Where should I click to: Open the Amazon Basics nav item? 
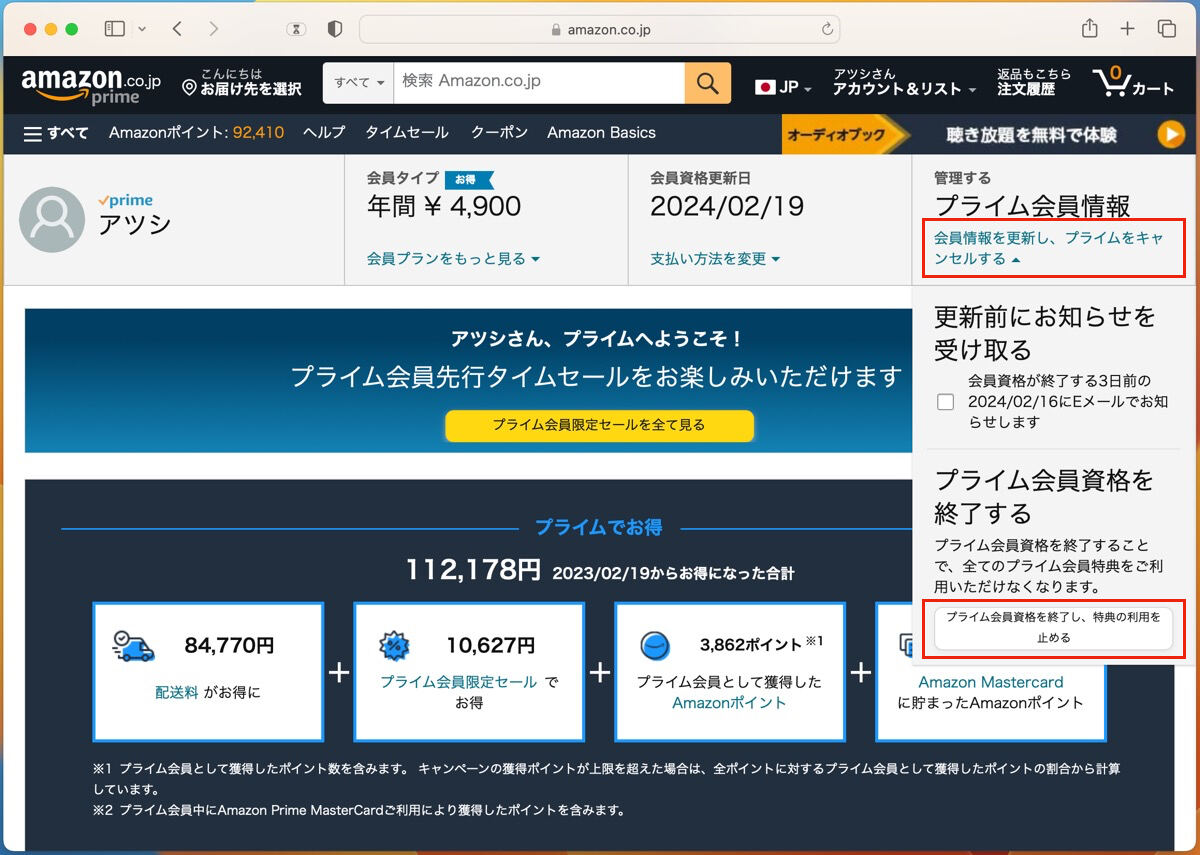[601, 133]
